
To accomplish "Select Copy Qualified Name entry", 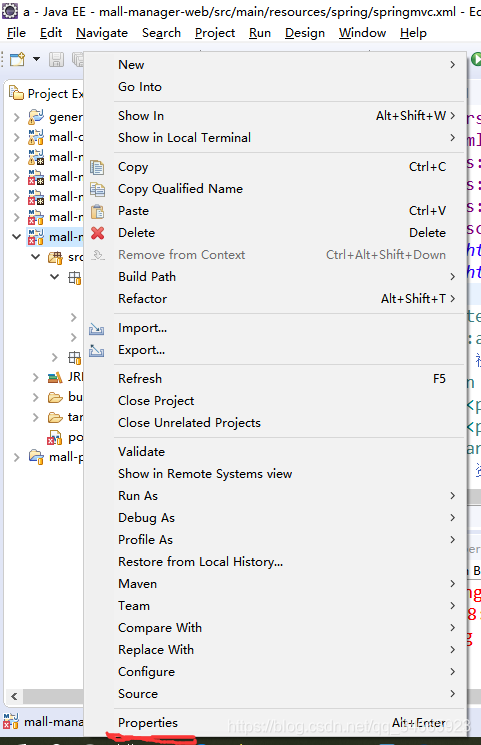I will pyautogui.click(x=275, y=189).
